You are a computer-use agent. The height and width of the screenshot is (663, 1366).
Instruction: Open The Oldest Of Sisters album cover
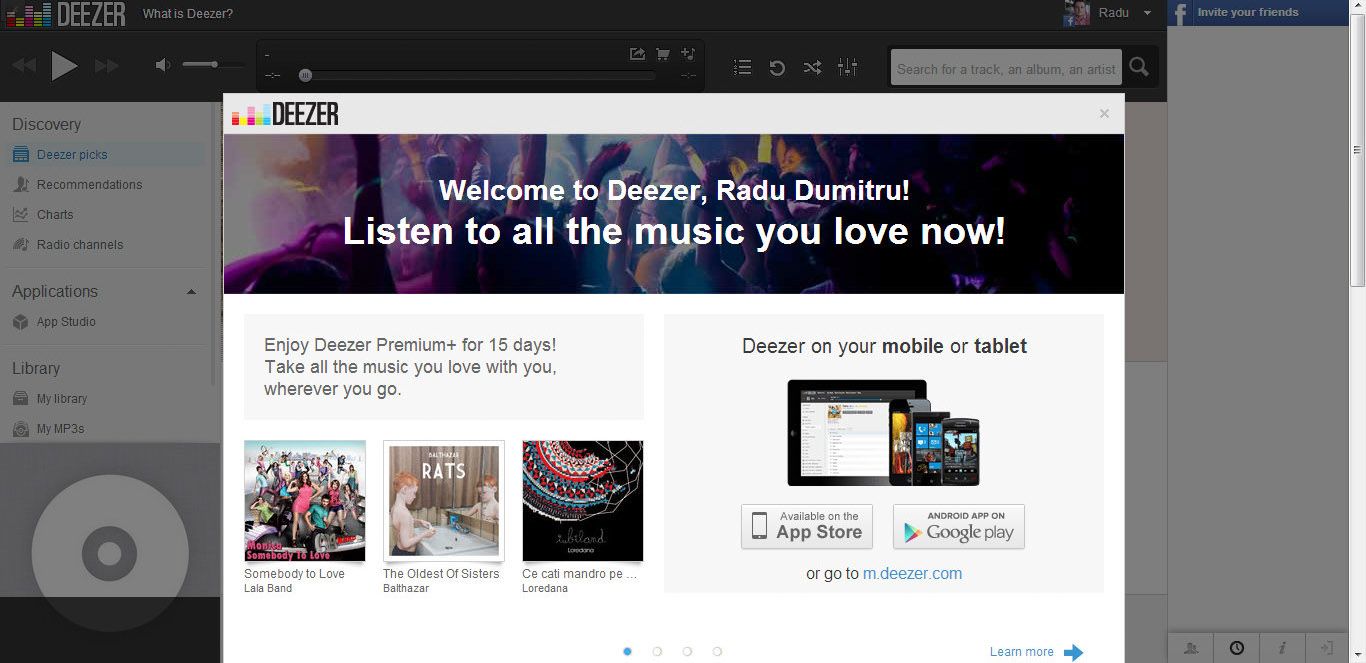click(444, 501)
